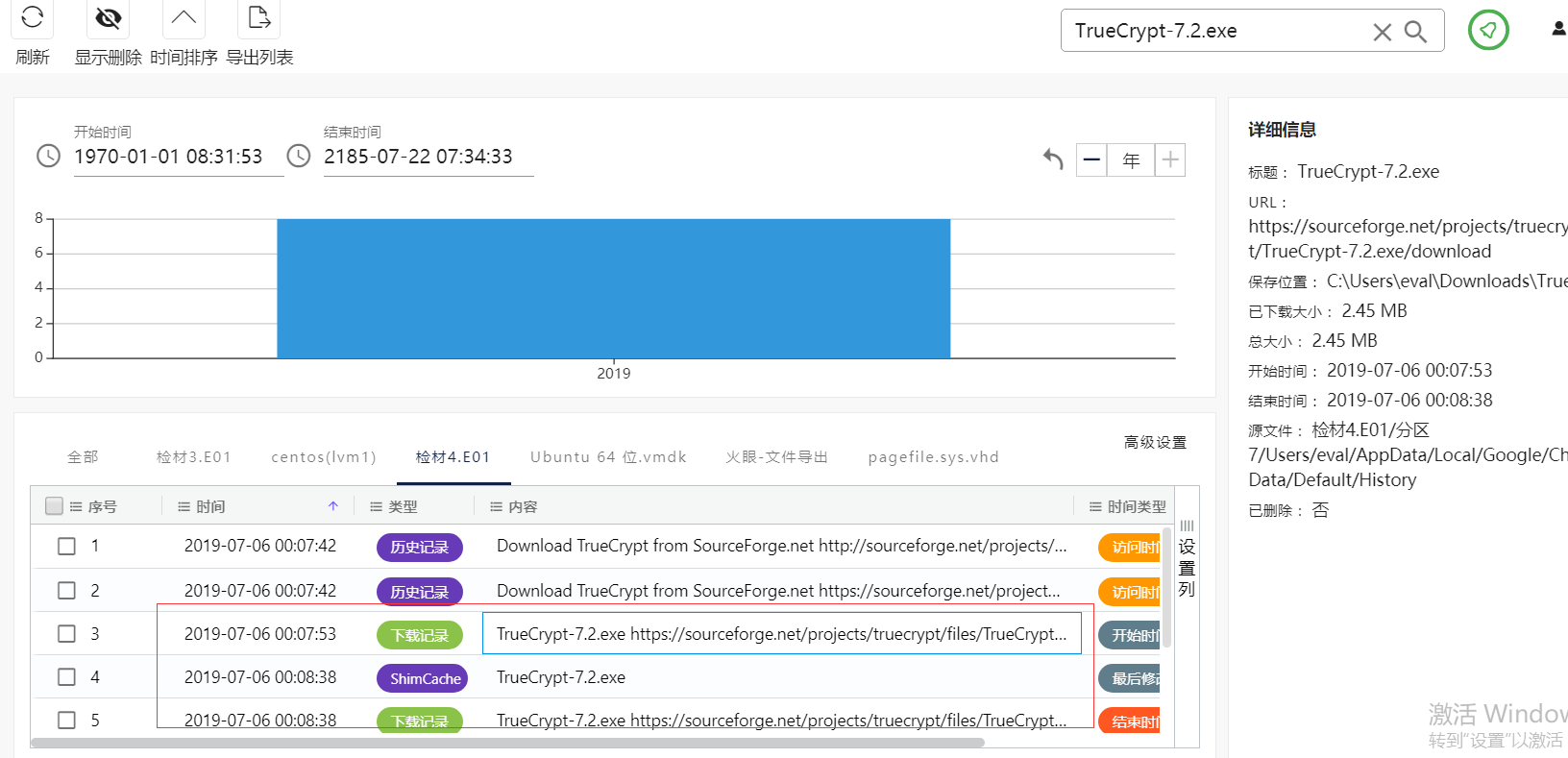Click the time sort (时间排序) icon
Viewport: 1568px width, 758px height.
184,17
